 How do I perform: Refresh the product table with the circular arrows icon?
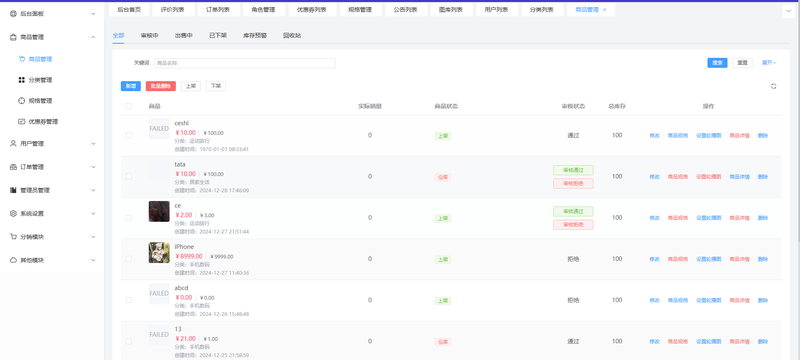(773, 86)
